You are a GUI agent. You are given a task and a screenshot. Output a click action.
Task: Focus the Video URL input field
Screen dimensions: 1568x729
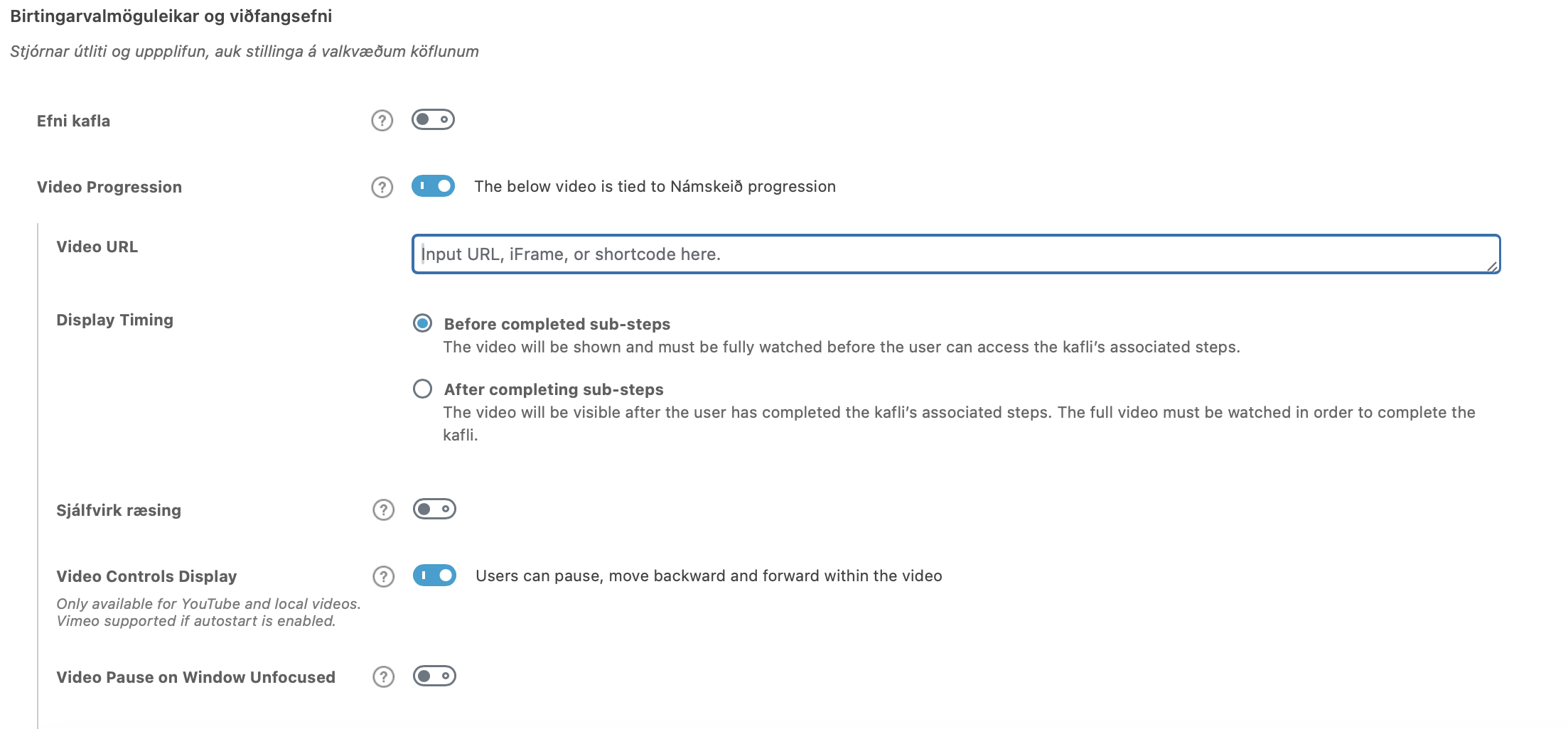click(952, 254)
